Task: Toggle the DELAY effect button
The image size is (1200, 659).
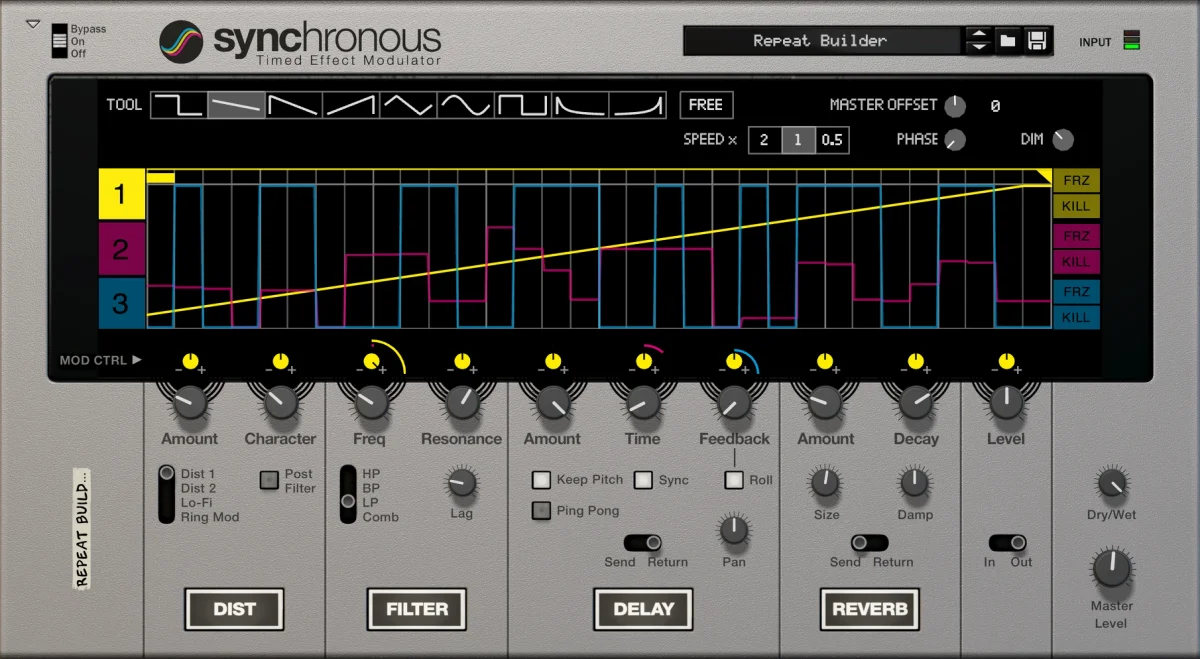Action: pyautogui.click(x=643, y=609)
